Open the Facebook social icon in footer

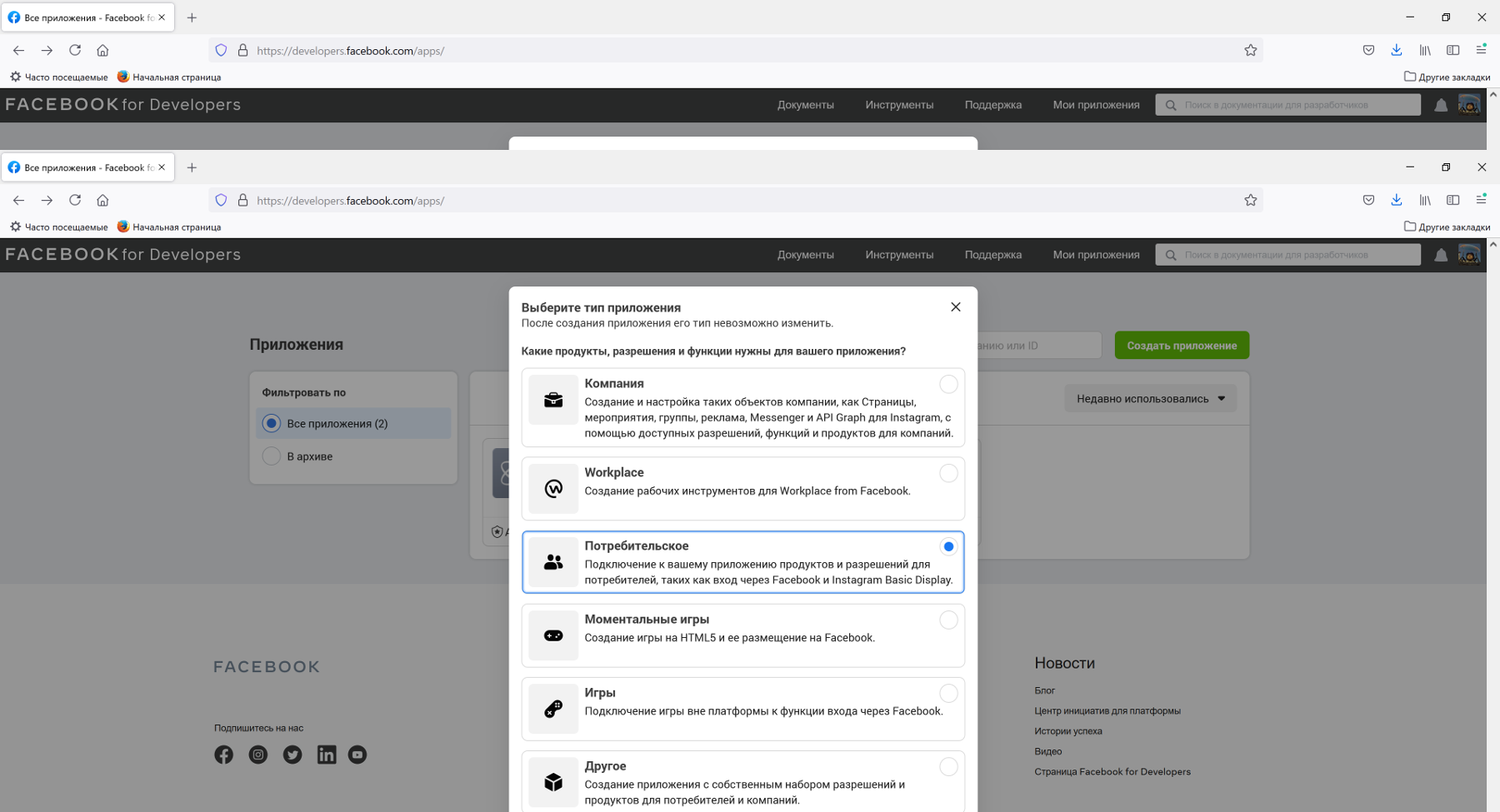[223, 755]
